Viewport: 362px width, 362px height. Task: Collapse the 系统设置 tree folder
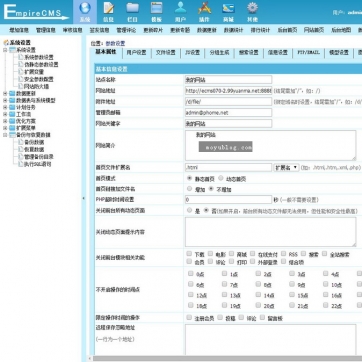5,50
